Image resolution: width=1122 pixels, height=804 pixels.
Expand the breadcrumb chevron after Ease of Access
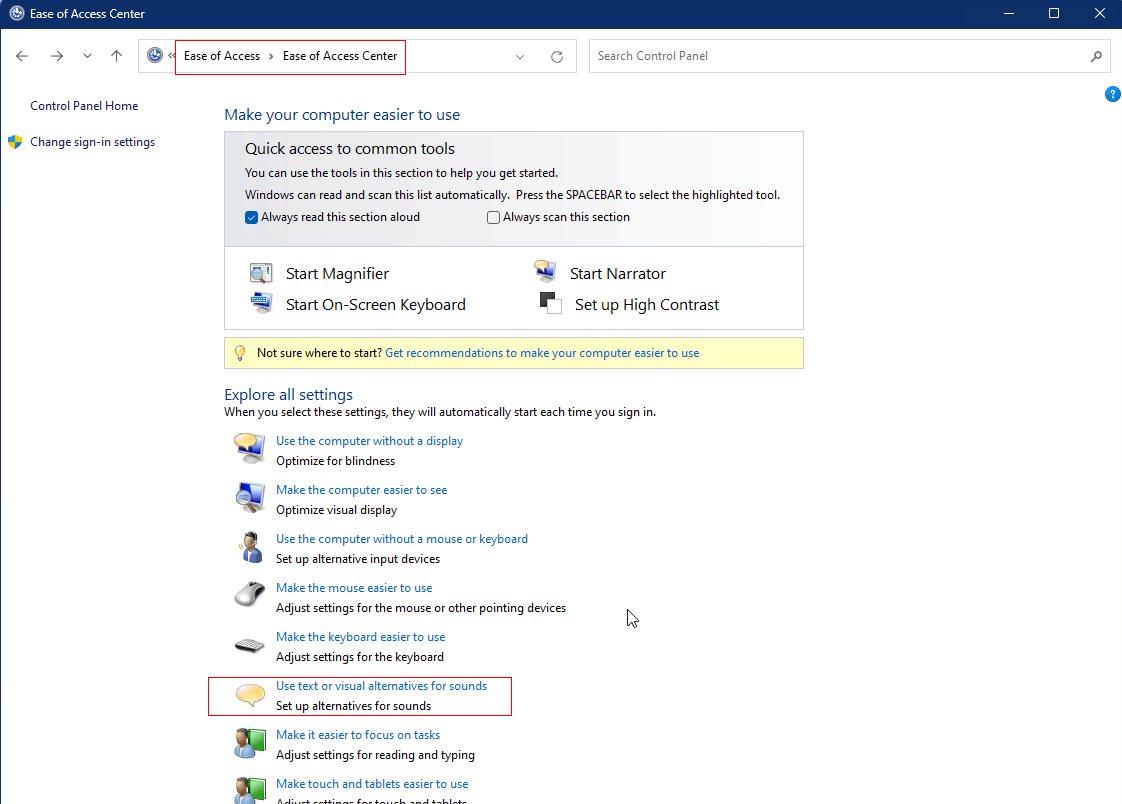pos(271,57)
